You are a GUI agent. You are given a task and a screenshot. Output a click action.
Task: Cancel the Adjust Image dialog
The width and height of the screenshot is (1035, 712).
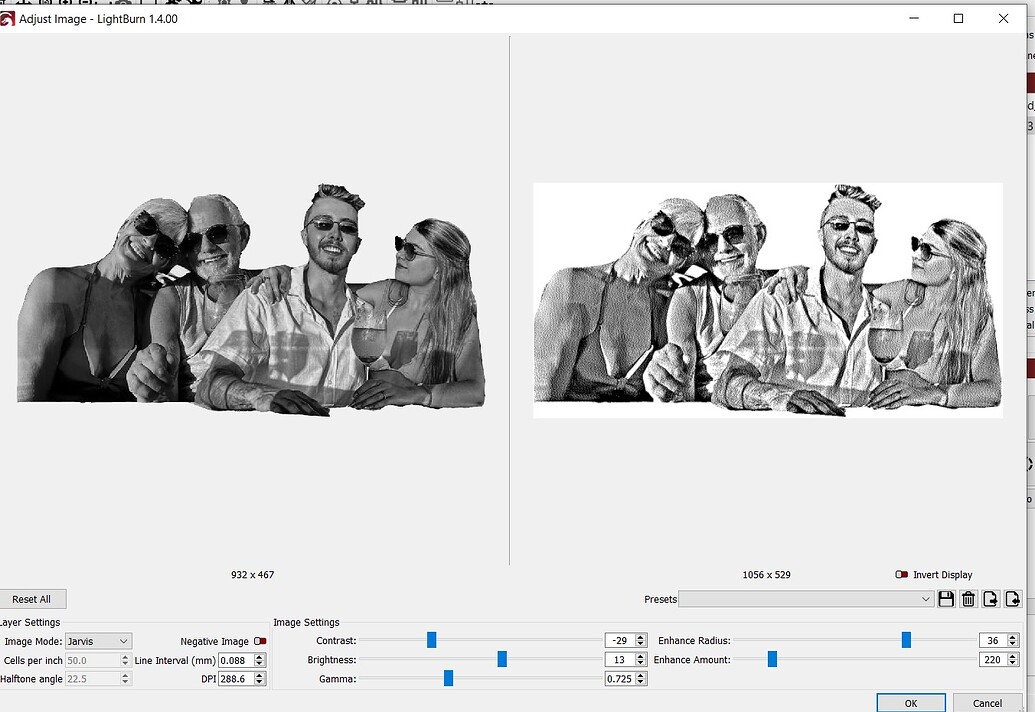point(988,702)
